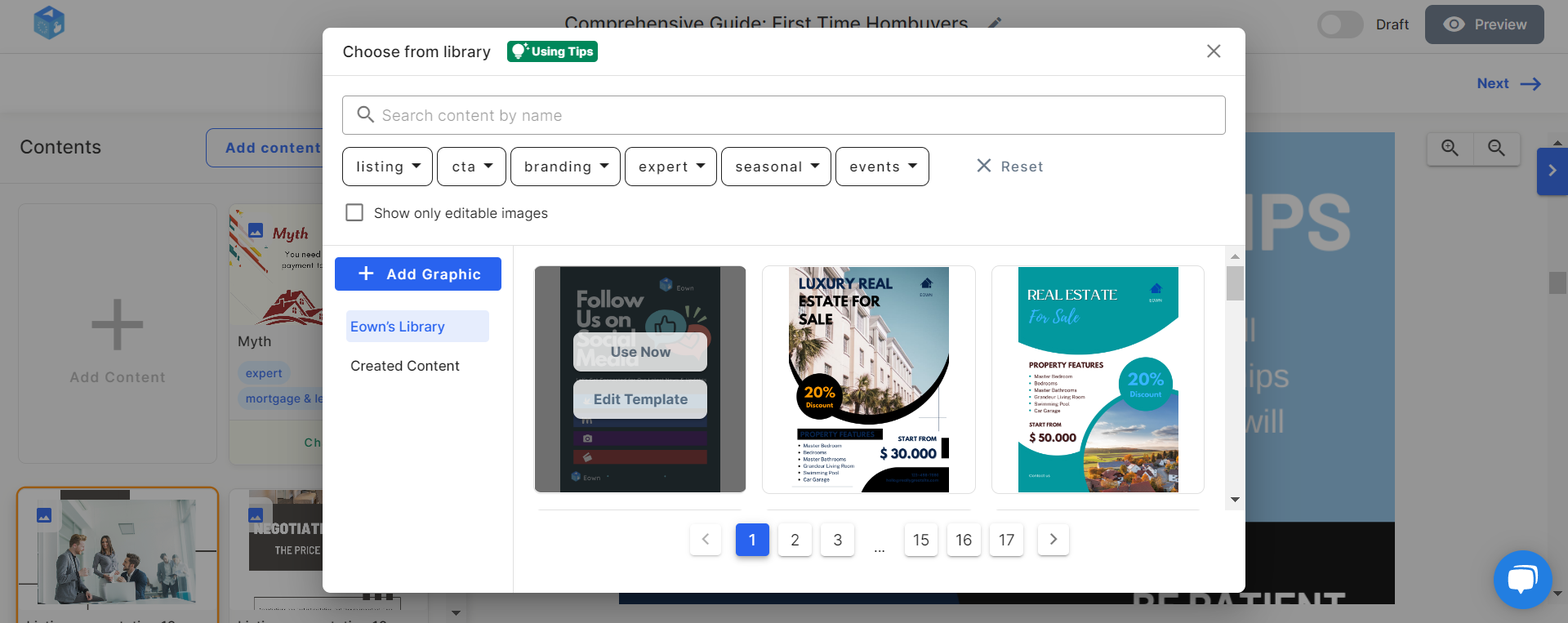Click the Add Graphic button
Viewport: 1568px width, 623px height.
click(418, 274)
